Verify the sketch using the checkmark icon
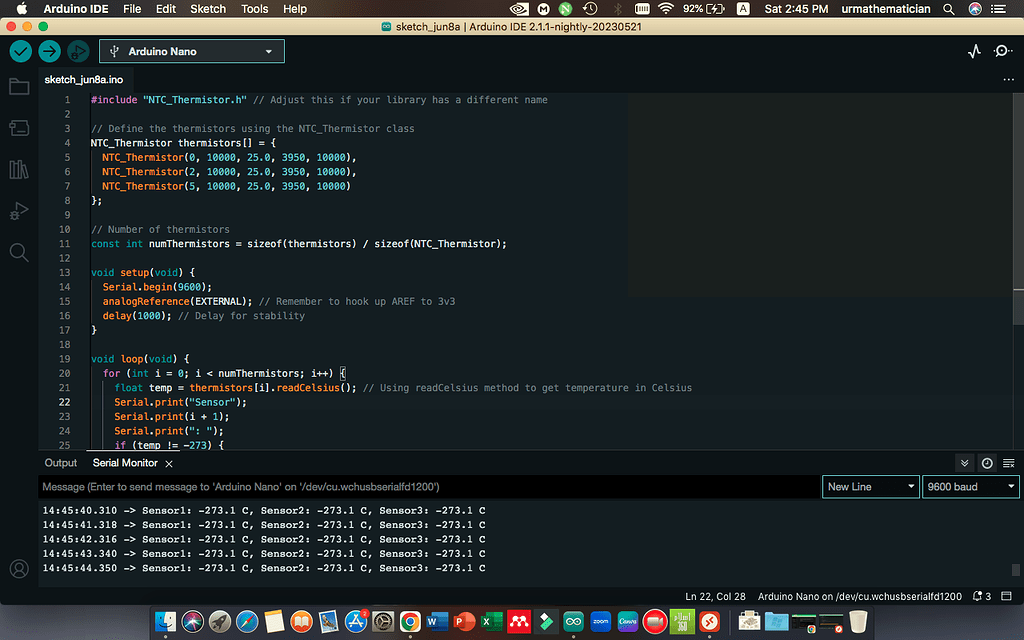The height and width of the screenshot is (640, 1024). click(20, 50)
